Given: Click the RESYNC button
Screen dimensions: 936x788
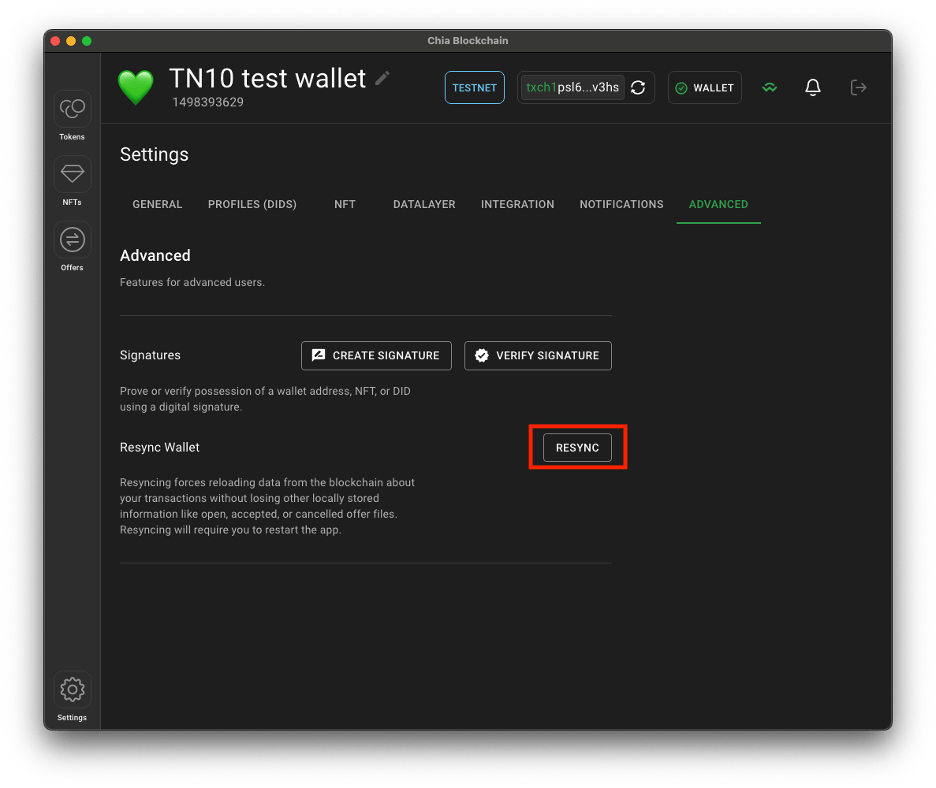Looking at the screenshot, I should coord(577,448).
